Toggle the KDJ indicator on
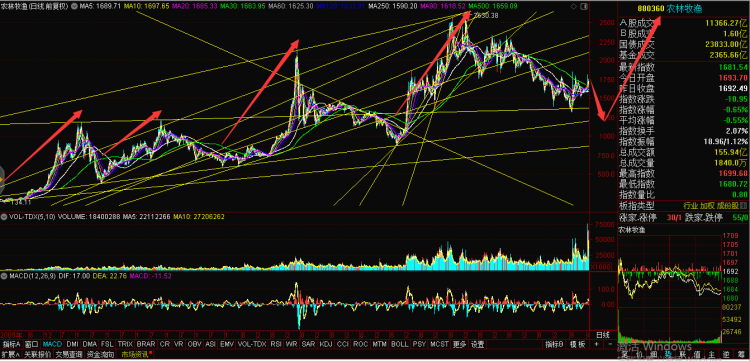Viewport: 750px width, 361px height. tap(326, 344)
